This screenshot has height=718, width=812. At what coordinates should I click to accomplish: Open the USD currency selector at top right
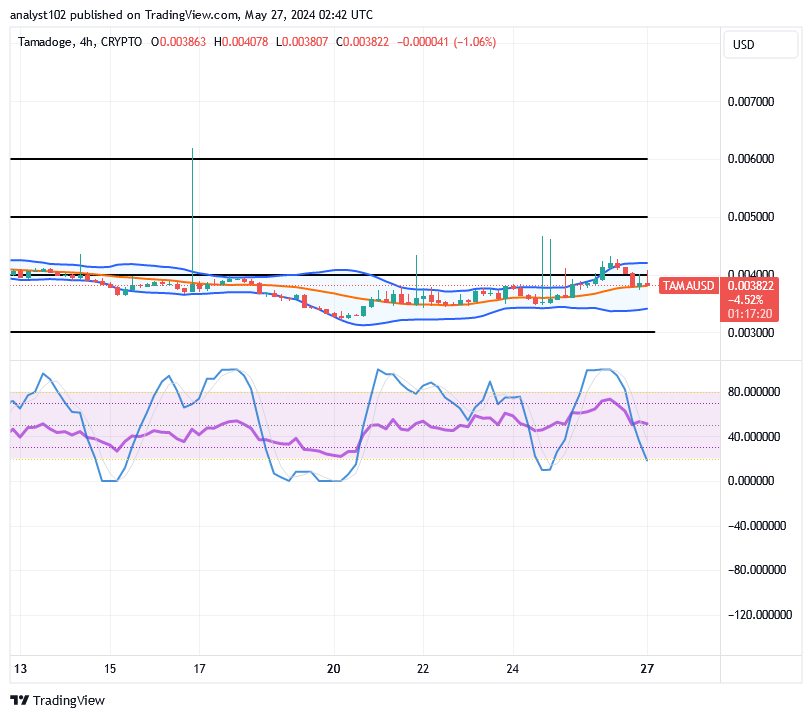760,44
